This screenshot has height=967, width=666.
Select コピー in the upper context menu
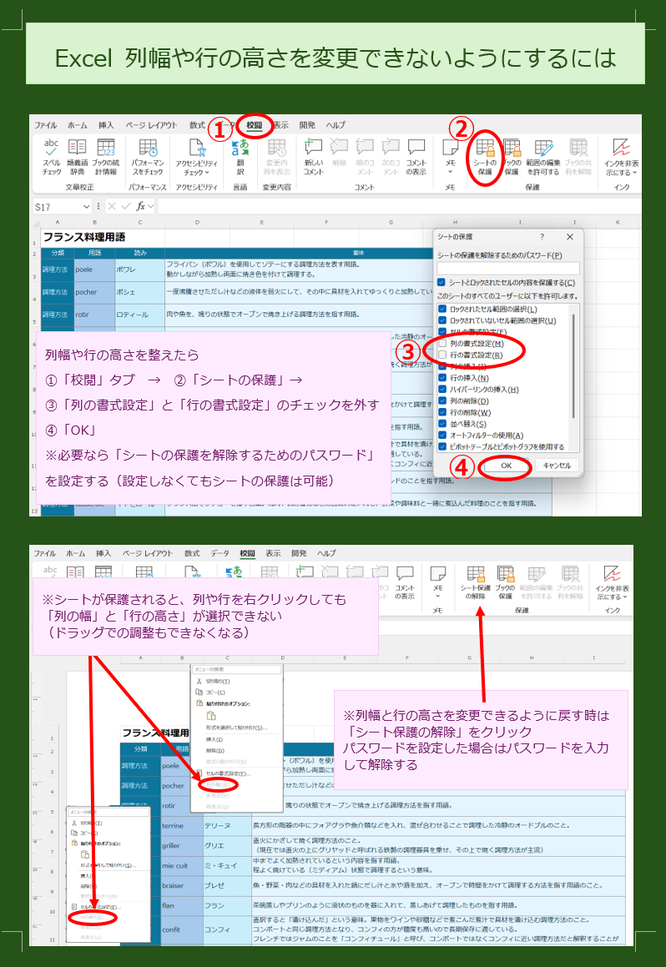coord(216,693)
